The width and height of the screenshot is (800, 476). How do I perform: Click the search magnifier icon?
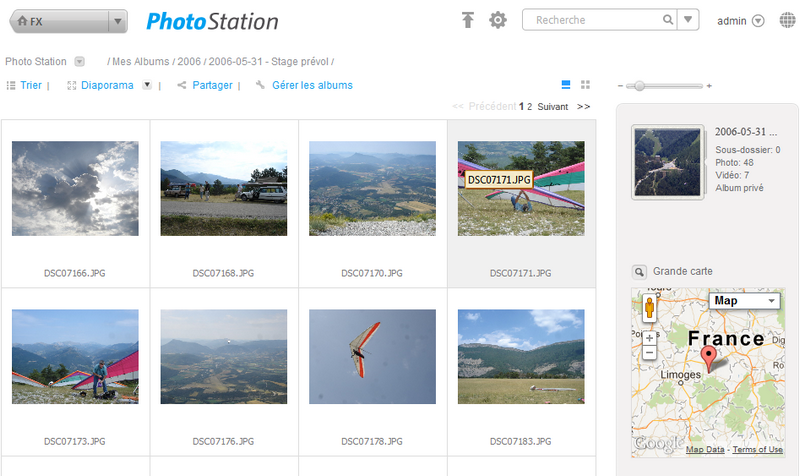coord(667,20)
